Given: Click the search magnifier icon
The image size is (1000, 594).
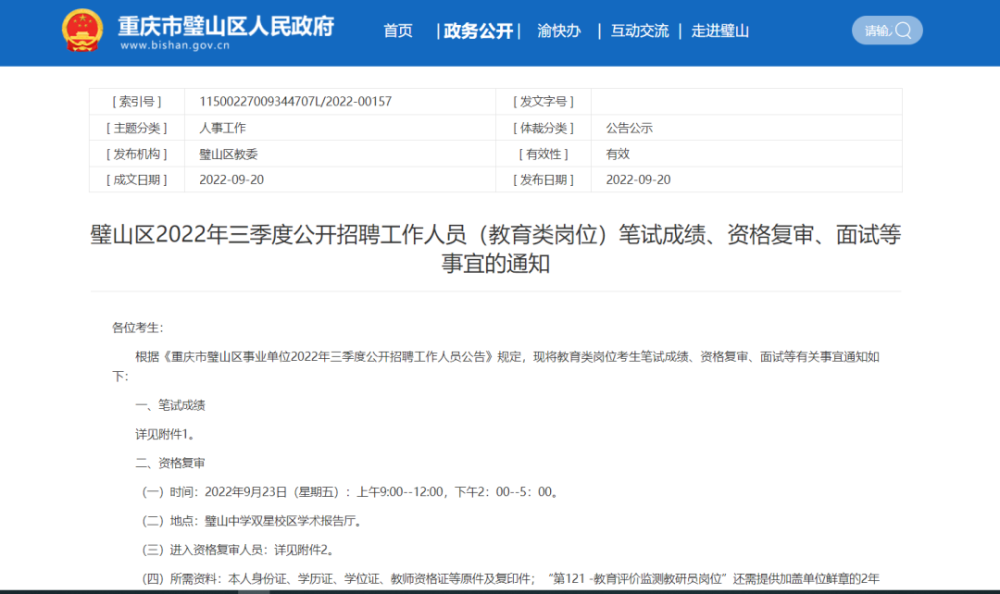Looking at the screenshot, I should (903, 31).
